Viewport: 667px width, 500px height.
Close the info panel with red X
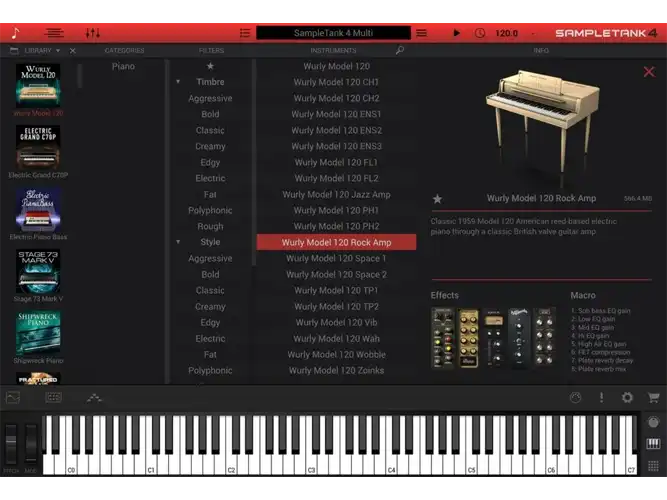pyautogui.click(x=649, y=71)
